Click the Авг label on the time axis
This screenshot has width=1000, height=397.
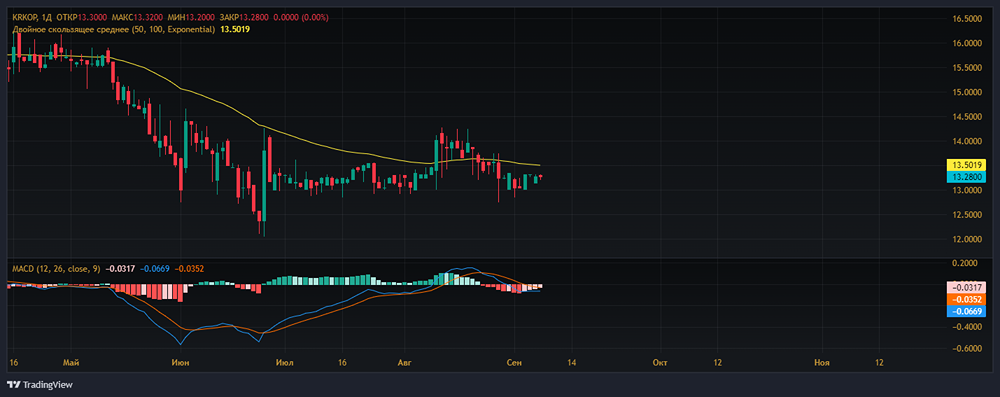coord(404,363)
